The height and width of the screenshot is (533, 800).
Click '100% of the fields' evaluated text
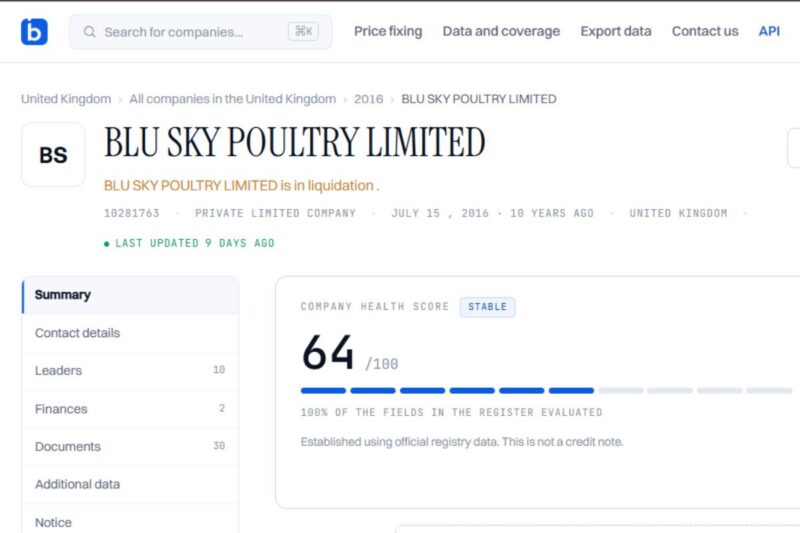452,413
